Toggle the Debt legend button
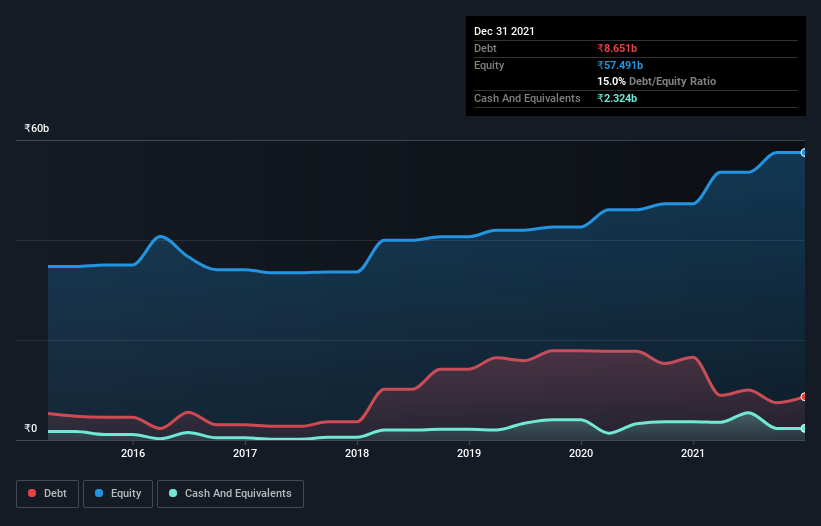 48,494
